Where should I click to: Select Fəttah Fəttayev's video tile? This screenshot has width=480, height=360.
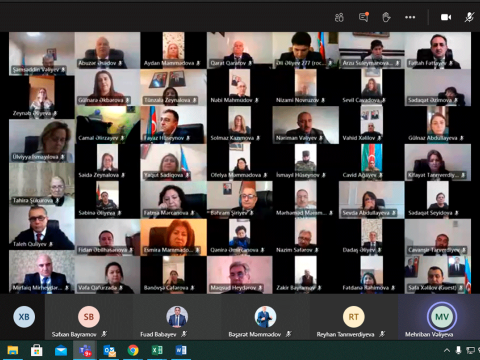pos(438,50)
